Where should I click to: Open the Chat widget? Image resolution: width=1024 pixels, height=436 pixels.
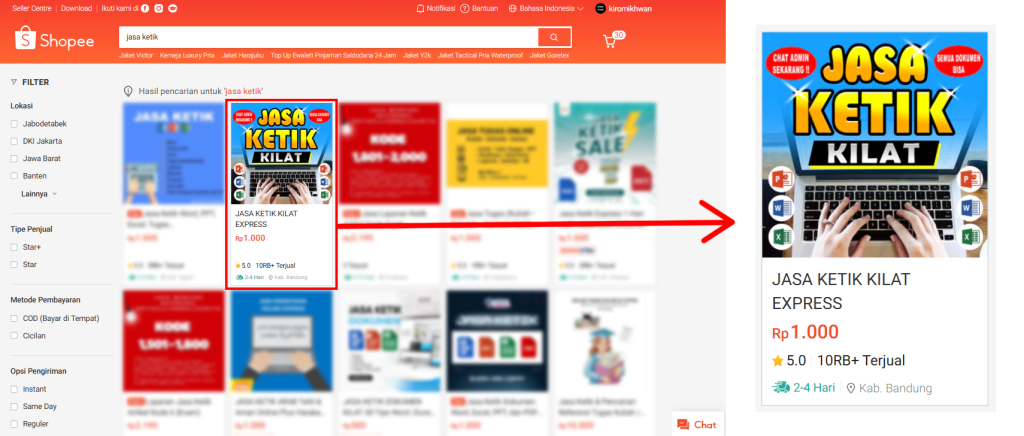697,424
